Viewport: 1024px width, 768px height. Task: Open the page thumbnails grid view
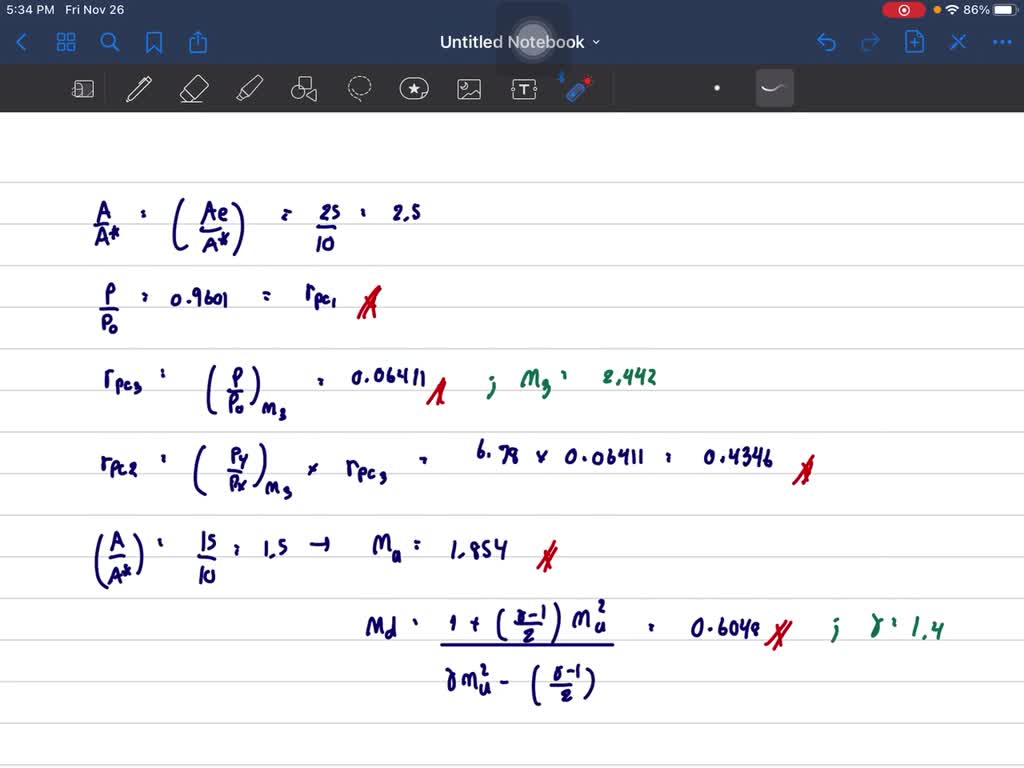tap(66, 42)
